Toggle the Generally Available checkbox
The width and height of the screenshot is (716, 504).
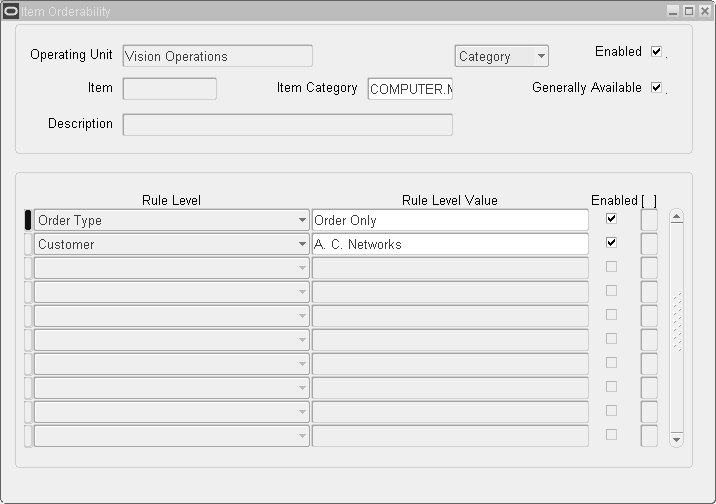click(x=656, y=88)
